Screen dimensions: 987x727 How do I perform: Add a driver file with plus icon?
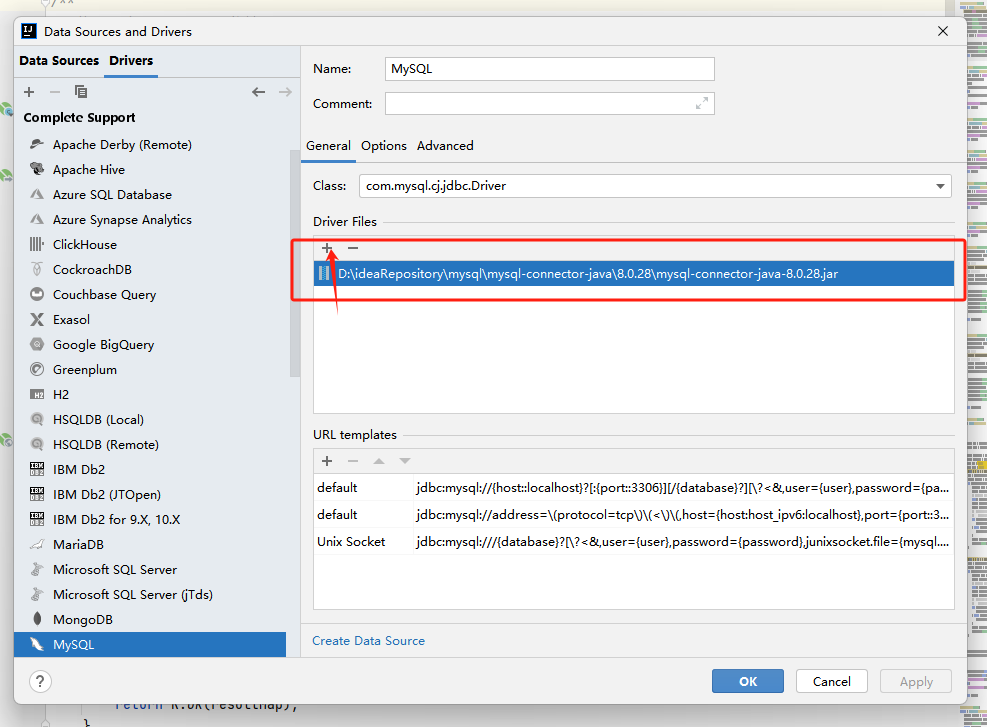(327, 248)
